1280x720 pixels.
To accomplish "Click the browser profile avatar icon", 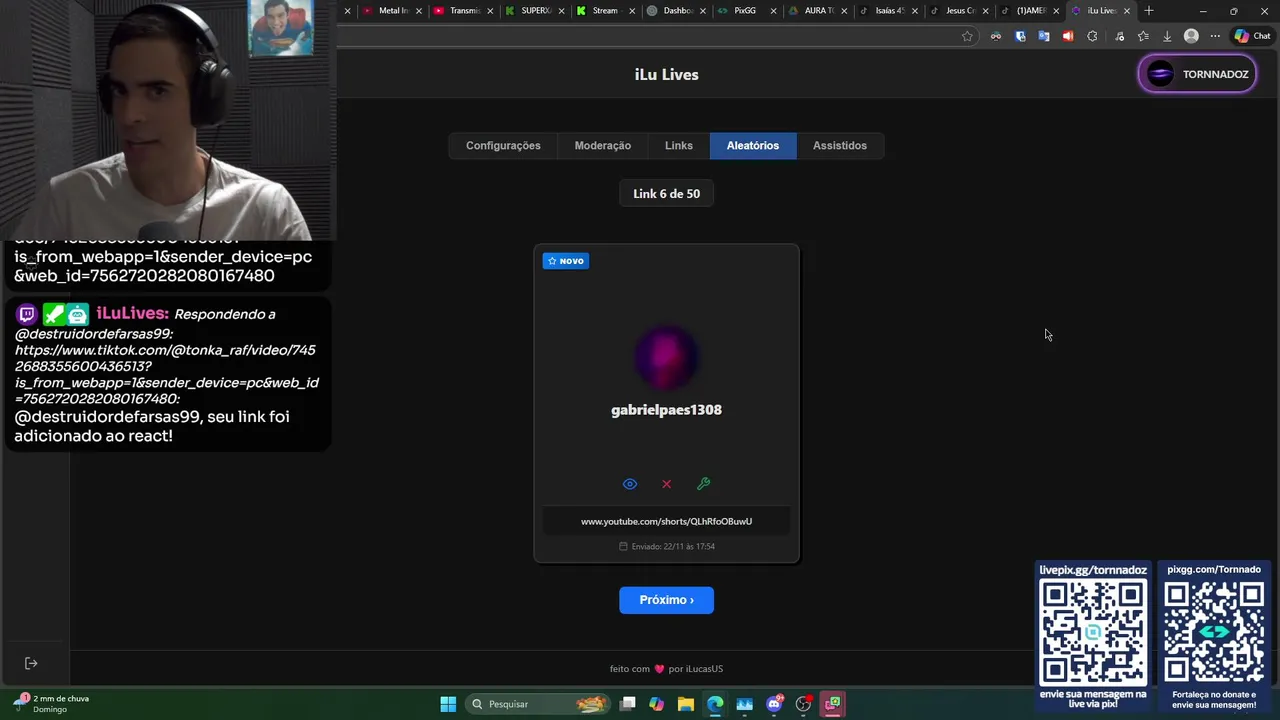I will coord(1191,36).
